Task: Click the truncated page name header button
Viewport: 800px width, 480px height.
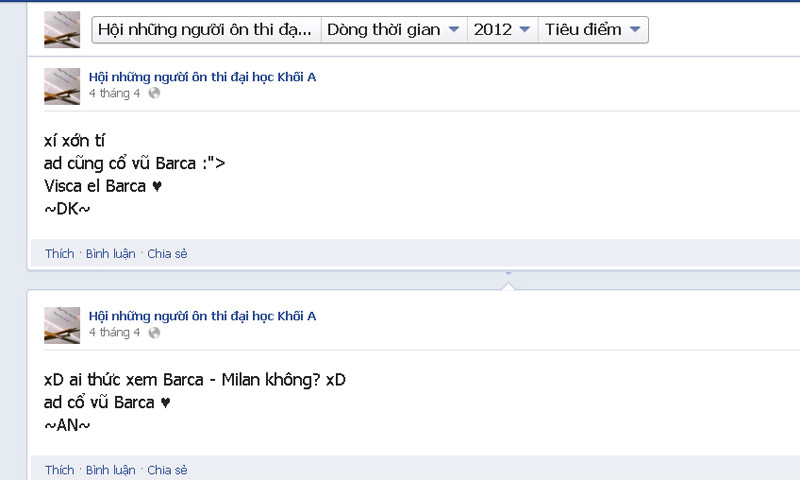Action: pos(205,30)
